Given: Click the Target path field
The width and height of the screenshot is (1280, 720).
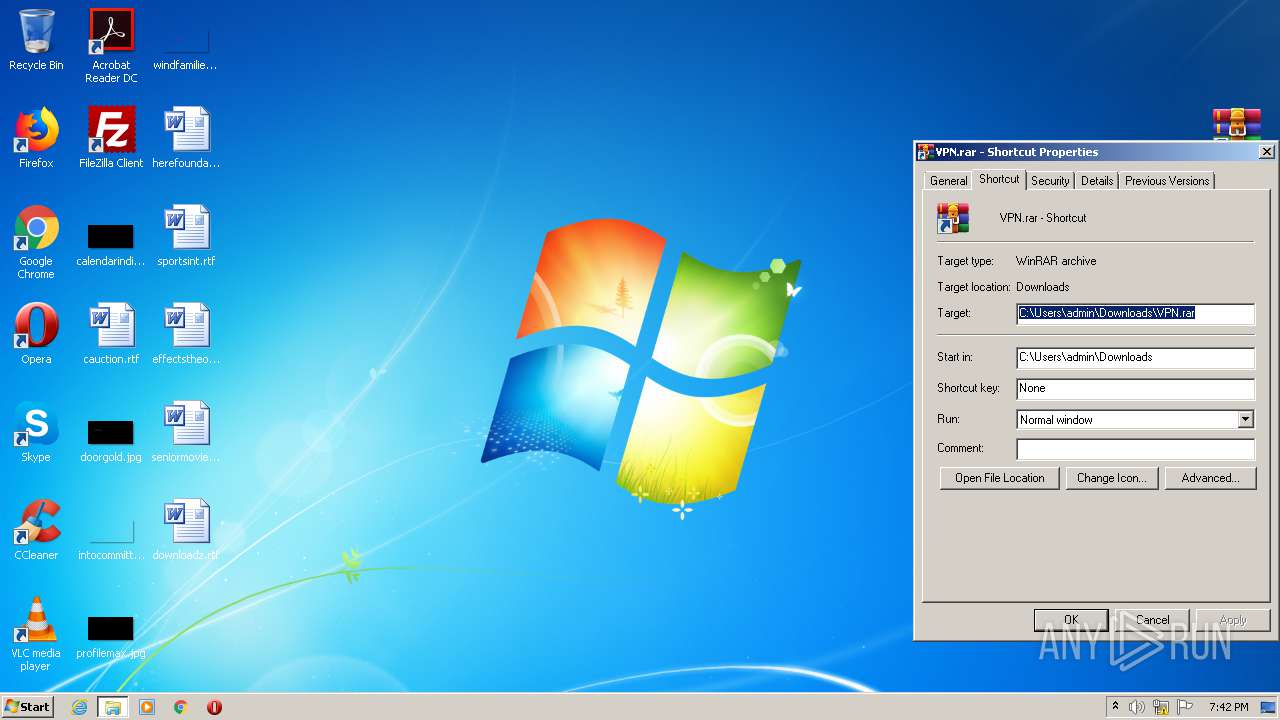Looking at the screenshot, I should (x=1135, y=314).
